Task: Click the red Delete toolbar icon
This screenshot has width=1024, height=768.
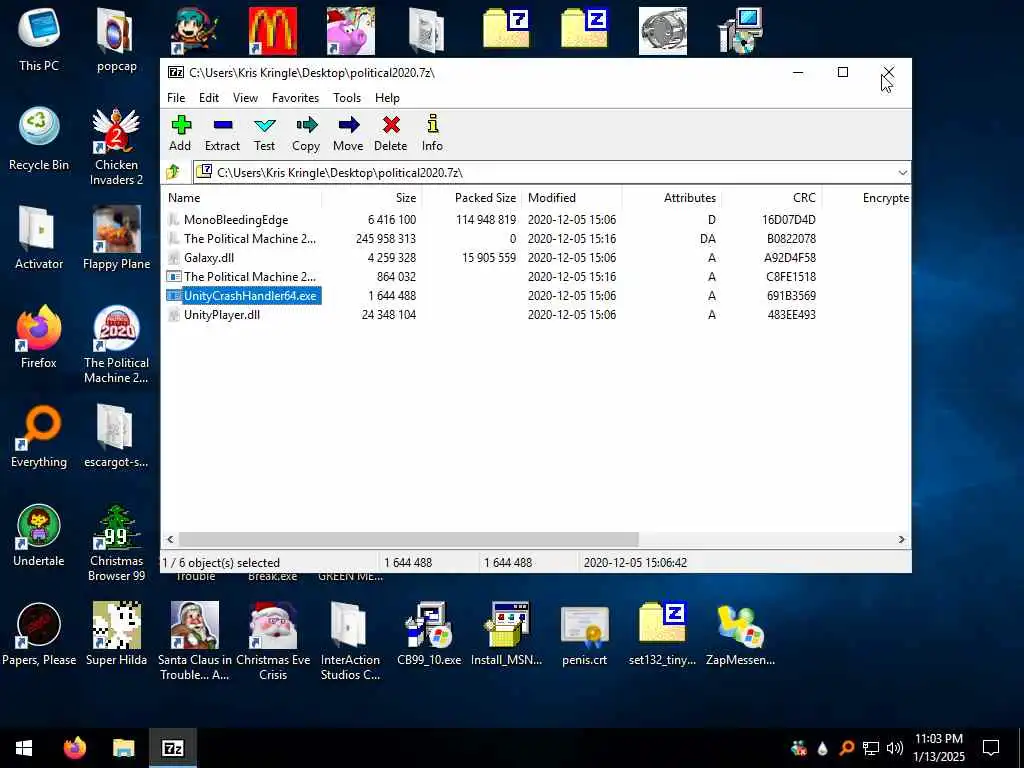Action: click(391, 133)
